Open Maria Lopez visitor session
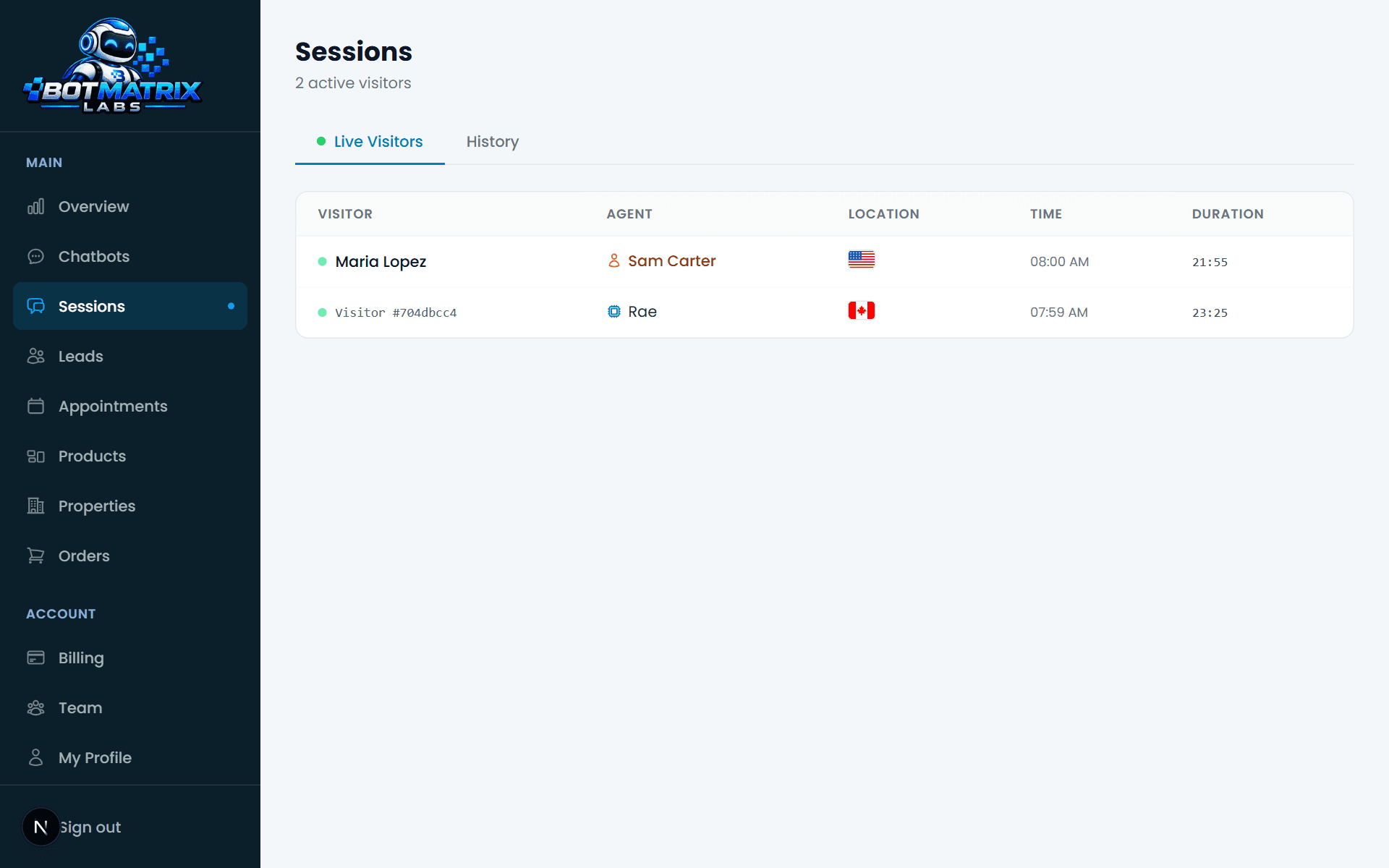1389x868 pixels. point(825,262)
